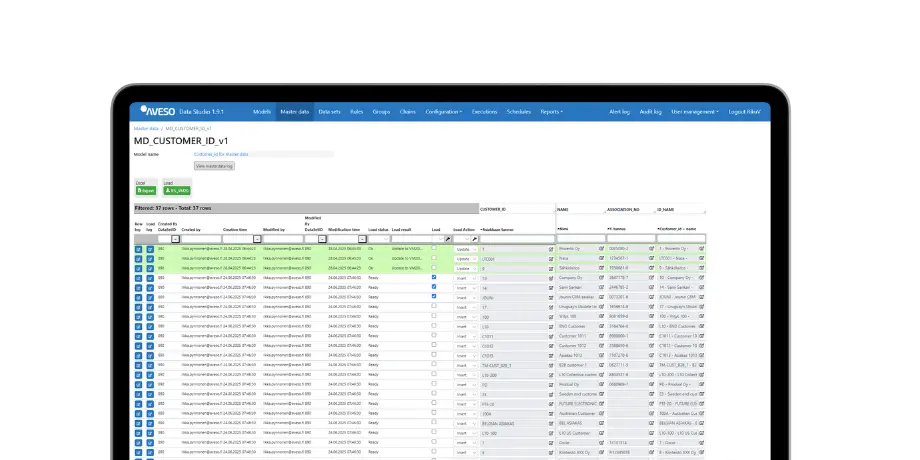Image resolution: width=920 pixels, height=460 pixels.
Task: Check Load checkbox for customer L10
Action: coord(434,326)
